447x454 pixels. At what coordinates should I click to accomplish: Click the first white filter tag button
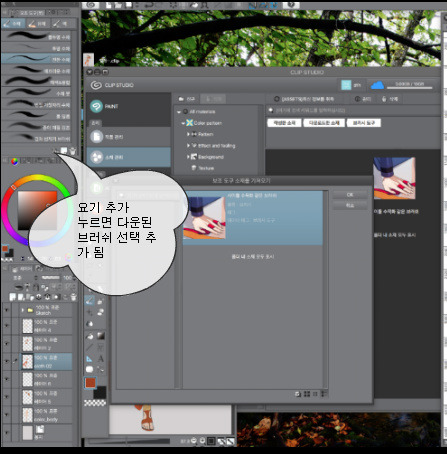(x=284, y=123)
